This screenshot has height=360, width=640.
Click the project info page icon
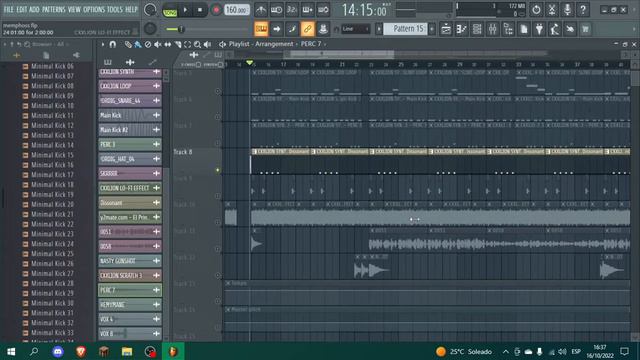point(524,29)
